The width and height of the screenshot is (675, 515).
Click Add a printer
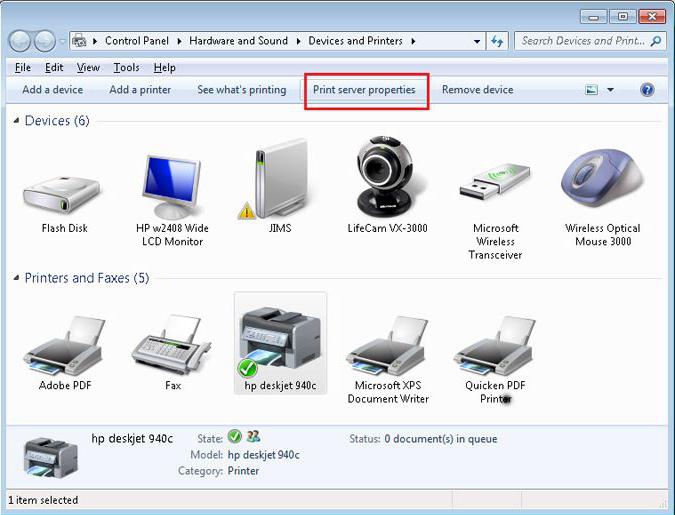(x=140, y=90)
